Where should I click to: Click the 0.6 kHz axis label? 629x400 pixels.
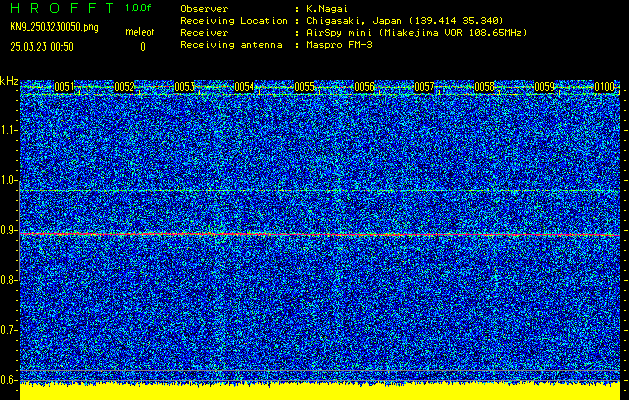(8, 380)
